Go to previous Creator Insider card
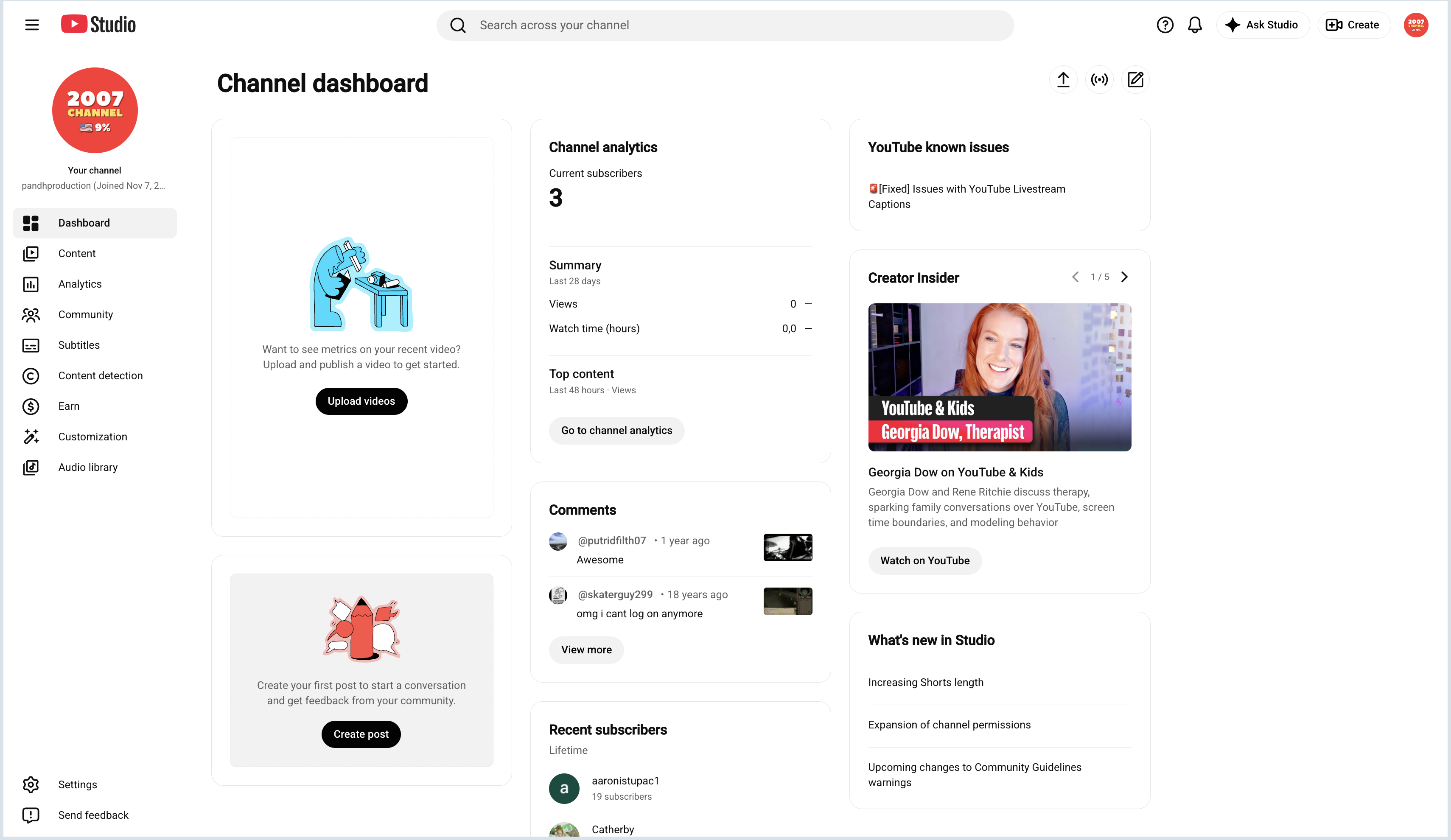The height and width of the screenshot is (840, 1451). (1075, 277)
